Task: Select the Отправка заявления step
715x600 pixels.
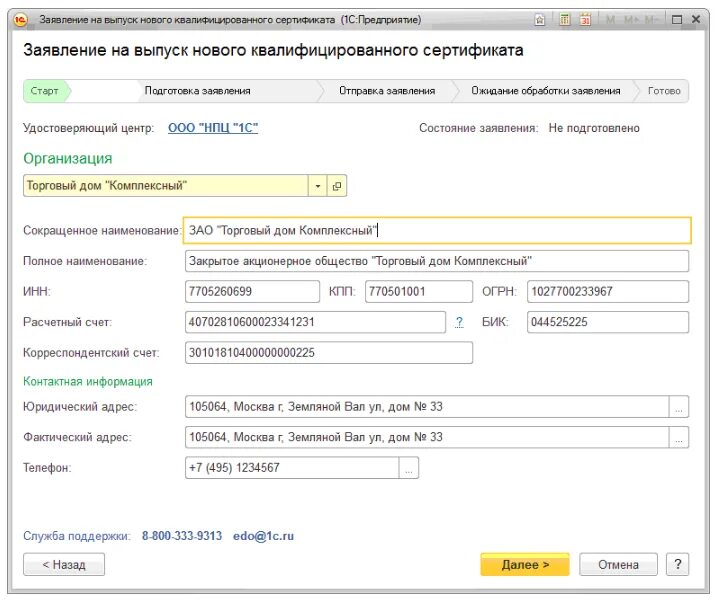Action: 387,91
